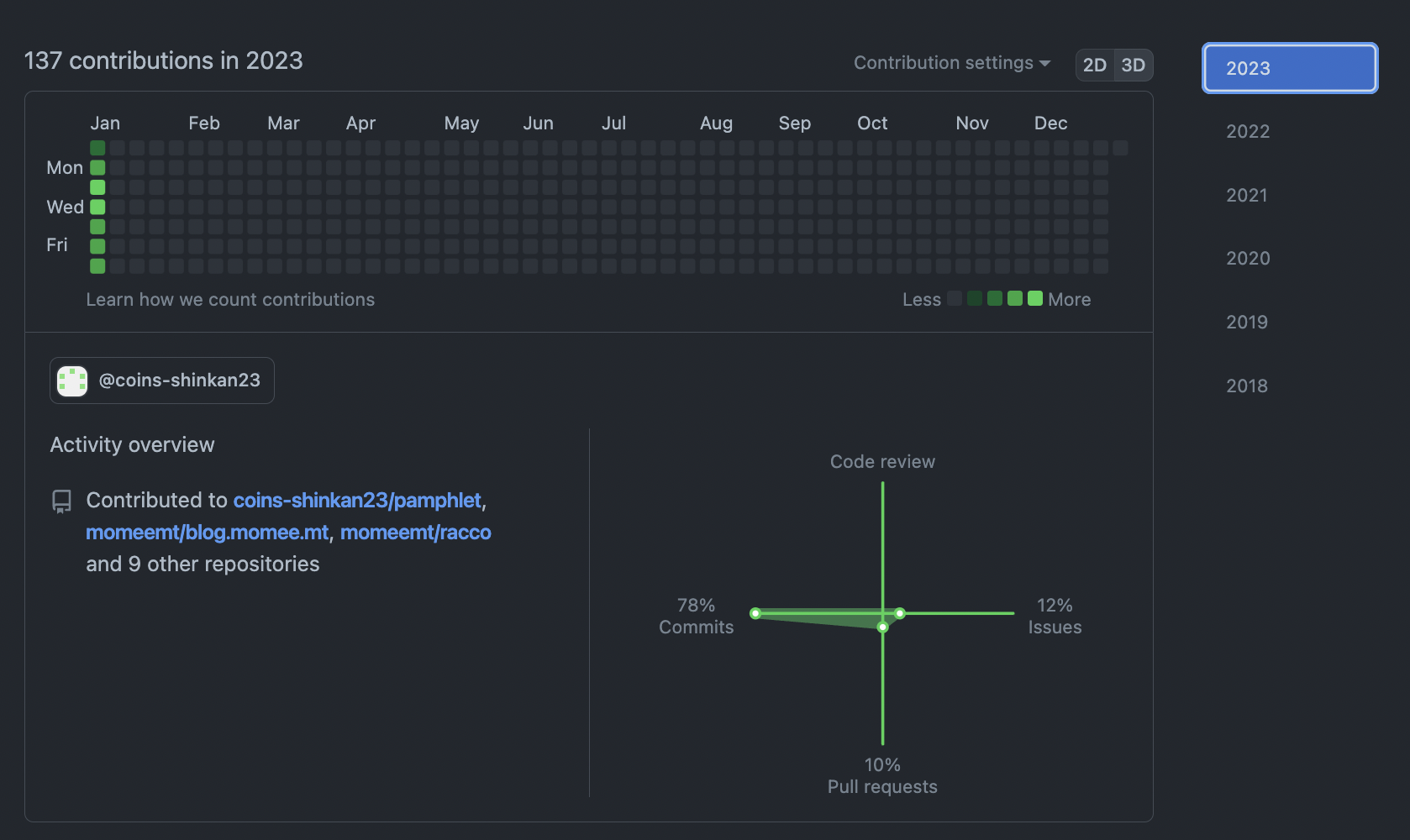Click the 10% Pull requests chart label
Viewport: 1410px width, 840px height.
click(x=882, y=776)
